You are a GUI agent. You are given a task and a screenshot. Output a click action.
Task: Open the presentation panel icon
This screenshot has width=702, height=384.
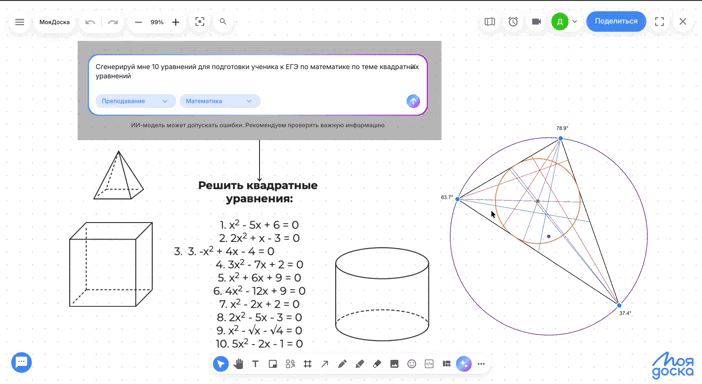click(x=489, y=21)
